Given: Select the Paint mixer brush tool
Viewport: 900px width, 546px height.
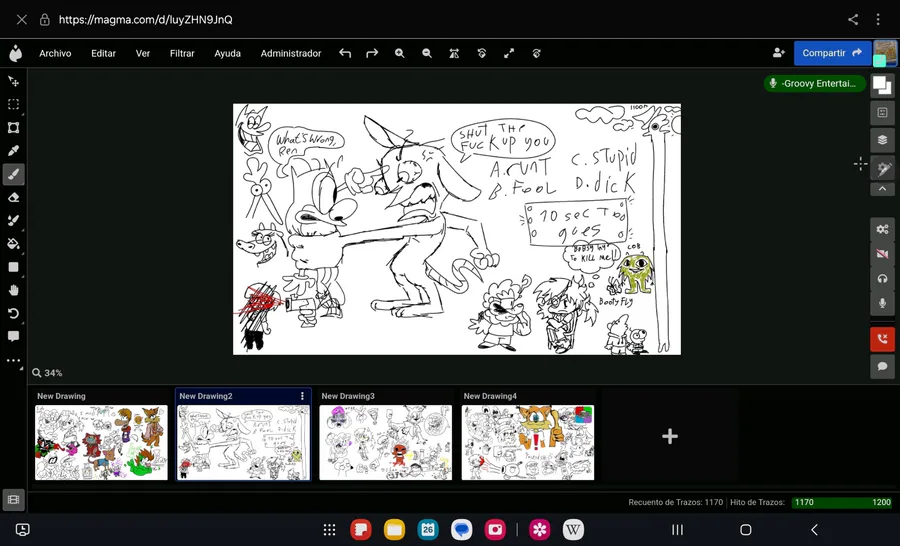Looking at the screenshot, I should pos(13,220).
